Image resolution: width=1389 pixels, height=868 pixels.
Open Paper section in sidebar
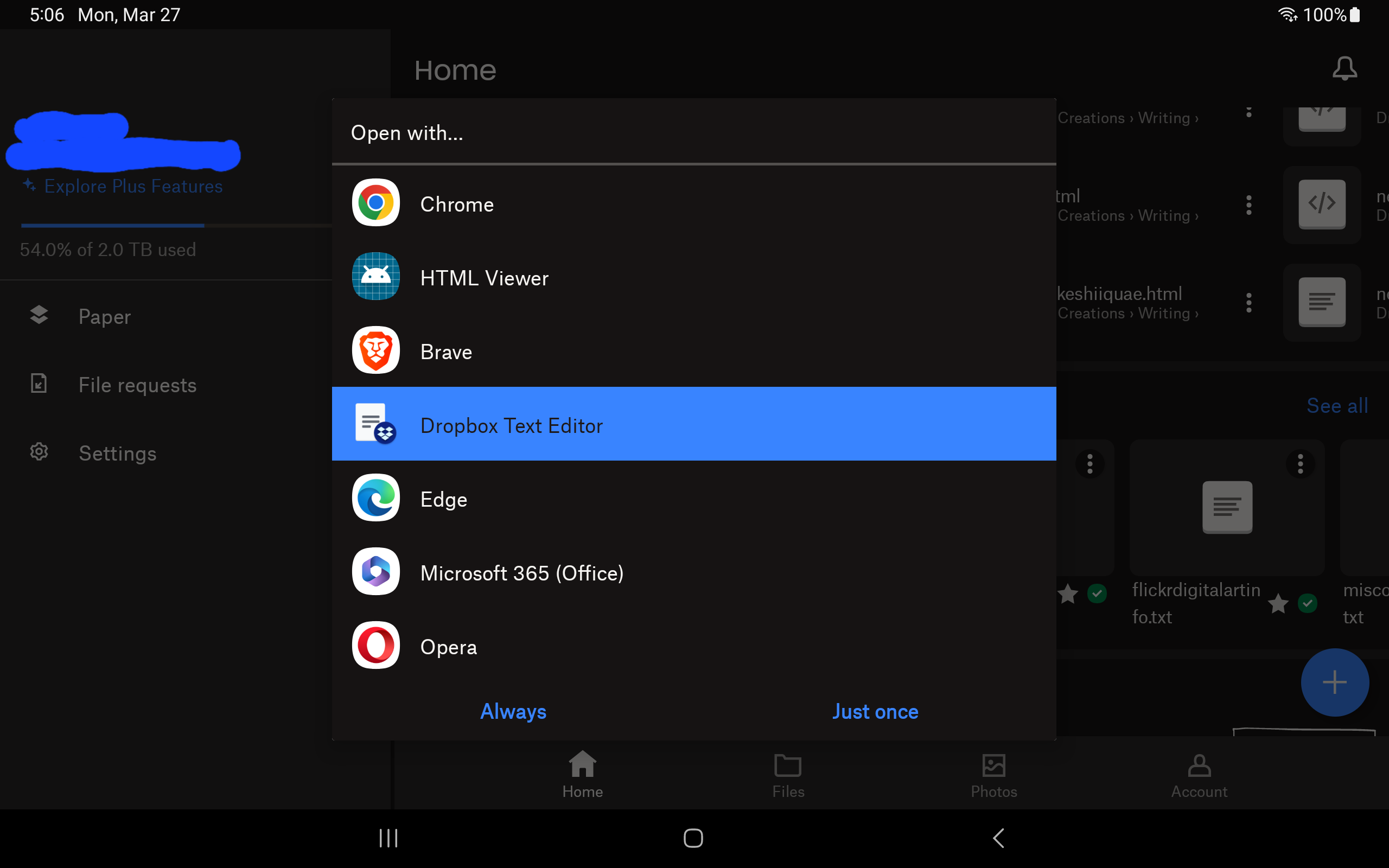pos(103,316)
